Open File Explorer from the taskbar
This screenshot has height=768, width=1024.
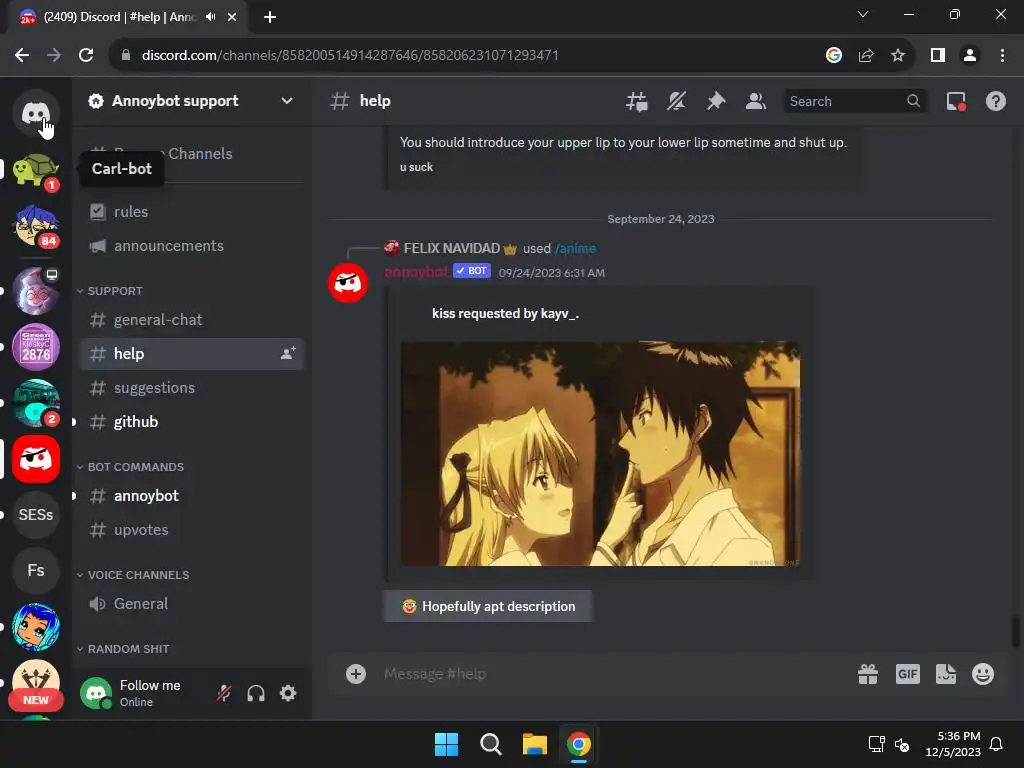click(x=534, y=744)
